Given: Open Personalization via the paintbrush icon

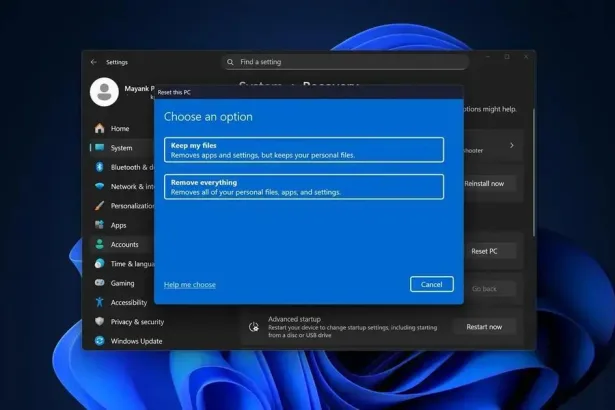Looking at the screenshot, I should pos(99,206).
